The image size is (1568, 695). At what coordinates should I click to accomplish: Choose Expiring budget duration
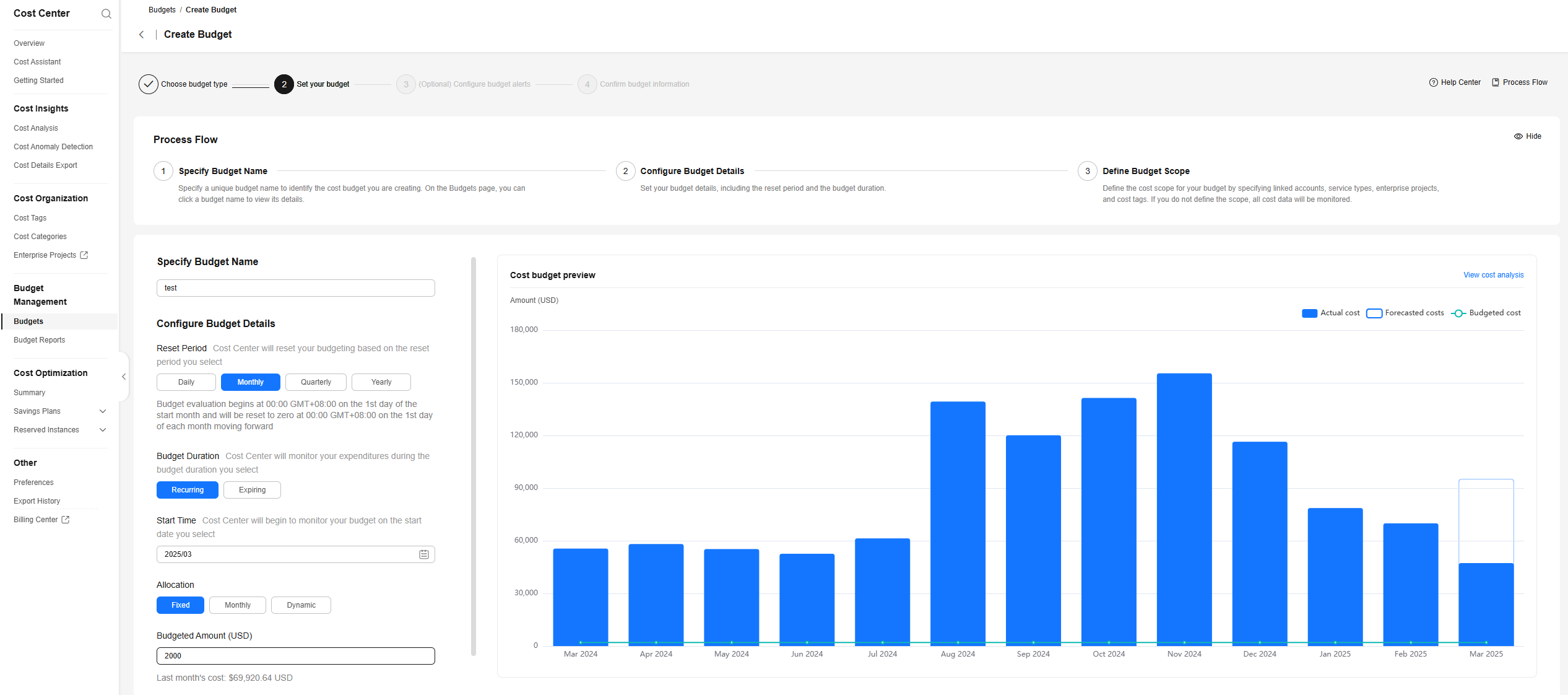pos(252,490)
